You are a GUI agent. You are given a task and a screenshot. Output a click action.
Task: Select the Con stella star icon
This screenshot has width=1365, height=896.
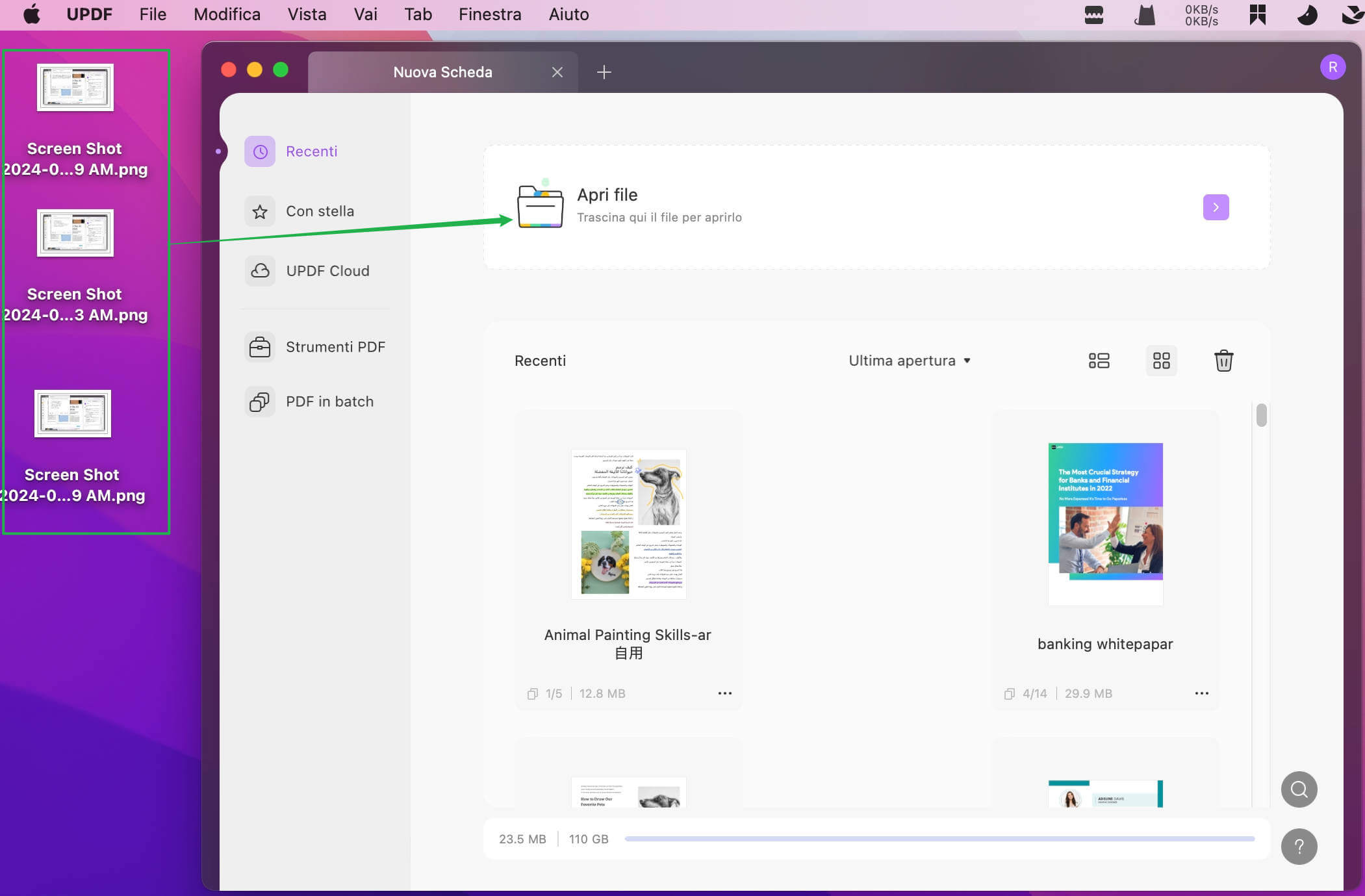pos(260,211)
